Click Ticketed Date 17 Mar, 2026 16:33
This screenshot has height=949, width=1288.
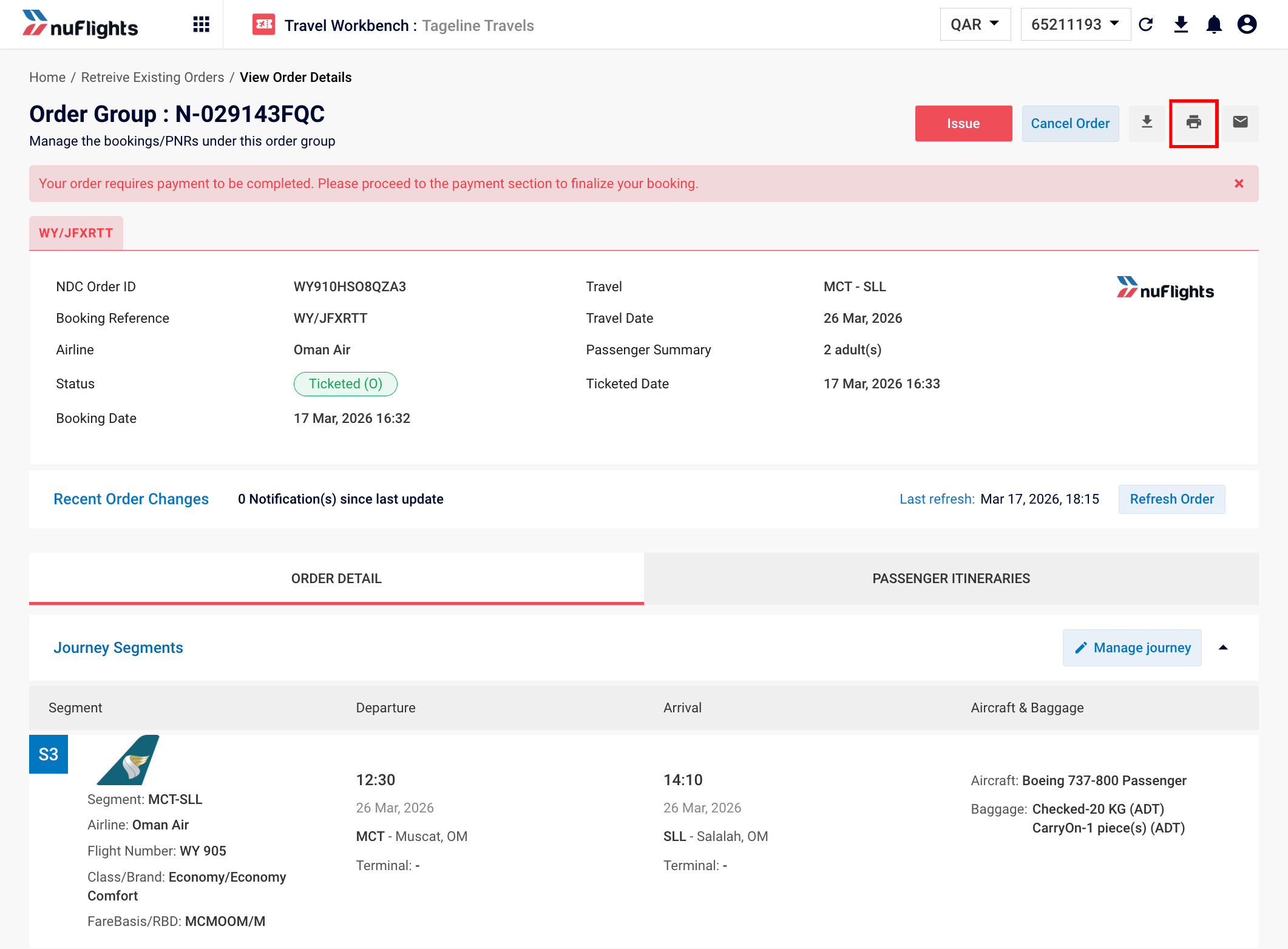pyautogui.click(x=881, y=383)
